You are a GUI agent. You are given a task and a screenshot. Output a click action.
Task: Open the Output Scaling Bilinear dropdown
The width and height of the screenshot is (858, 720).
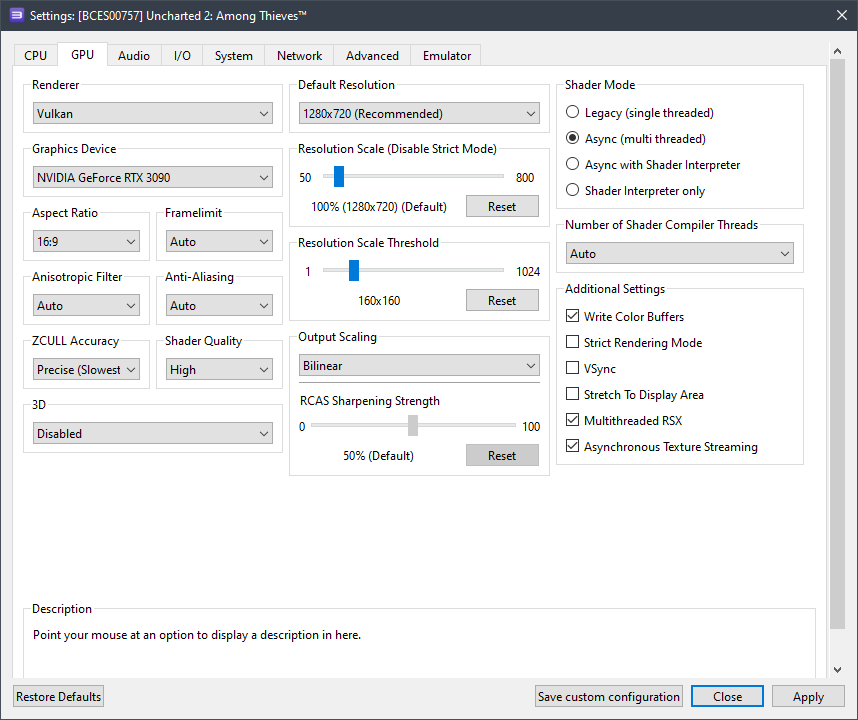pyautogui.click(x=419, y=366)
